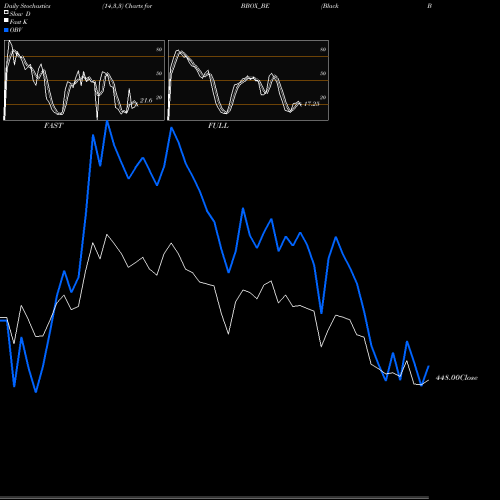
Task: Click the 'Fast K' legend label
Action: pyautogui.click(x=19, y=22)
